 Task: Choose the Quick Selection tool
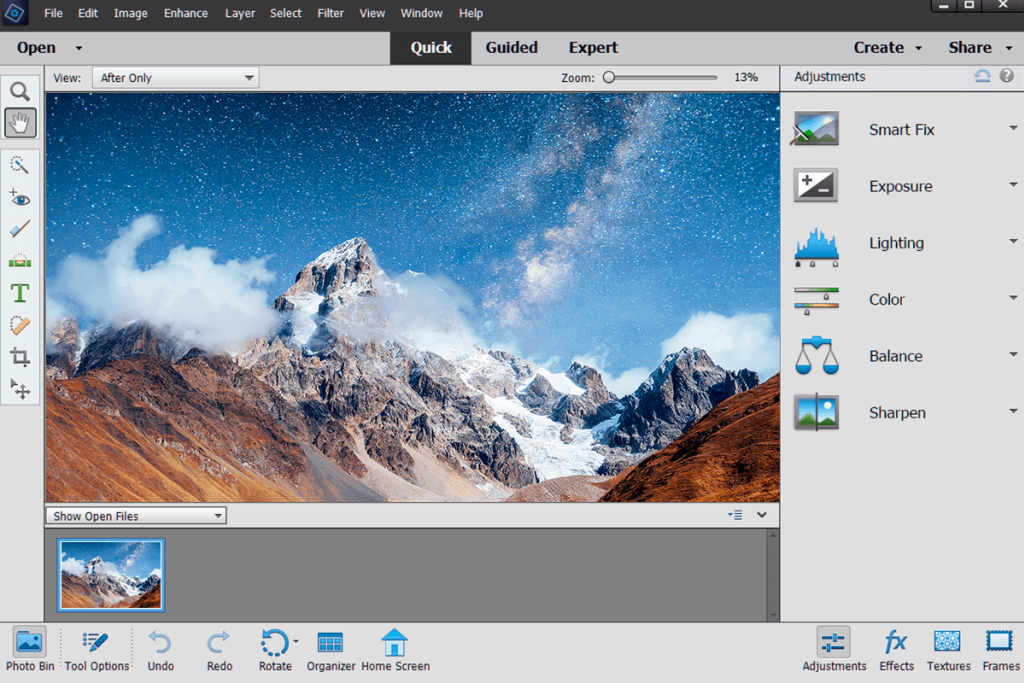pos(20,165)
